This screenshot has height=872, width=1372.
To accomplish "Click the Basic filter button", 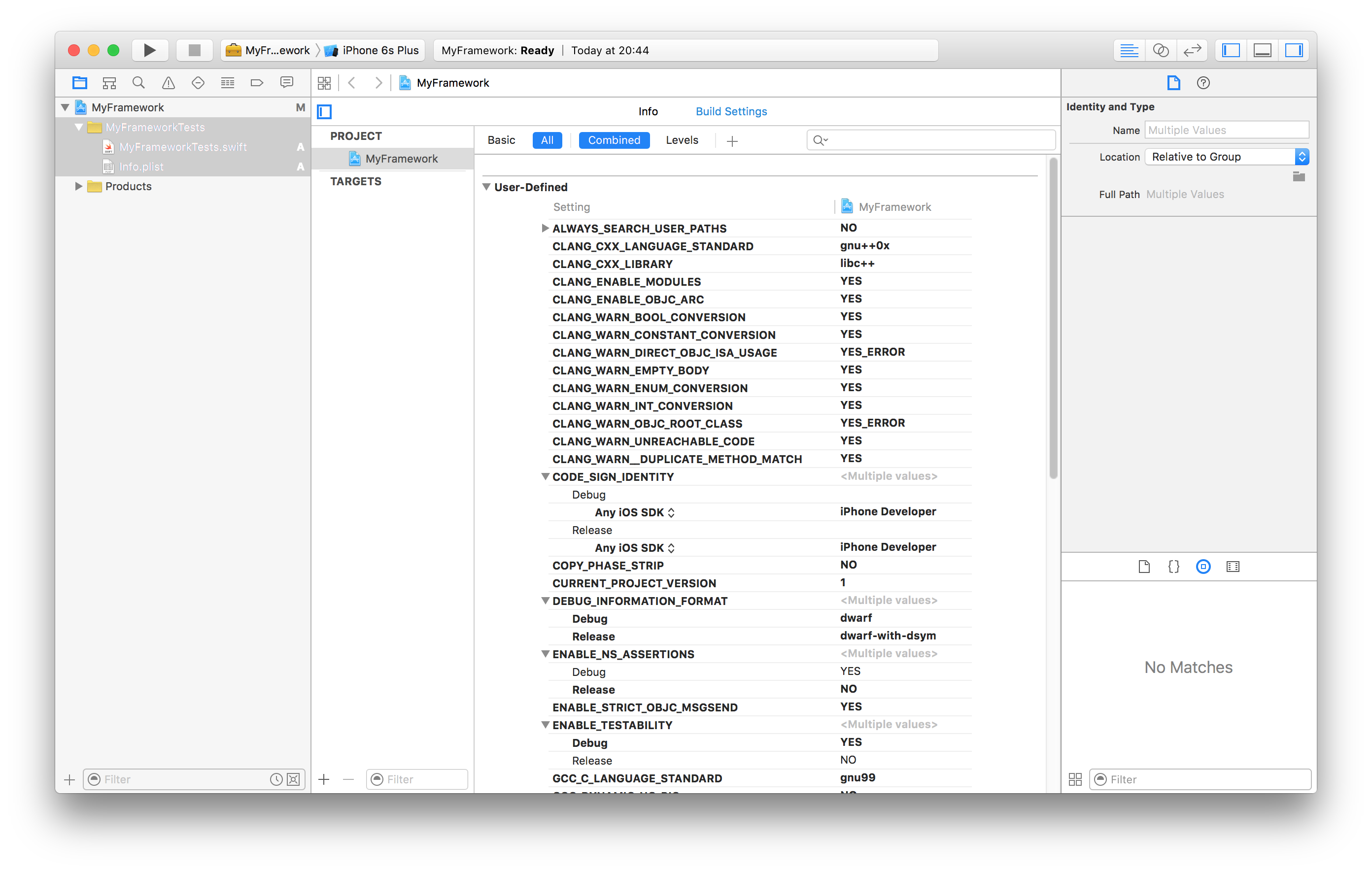I will click(x=502, y=140).
